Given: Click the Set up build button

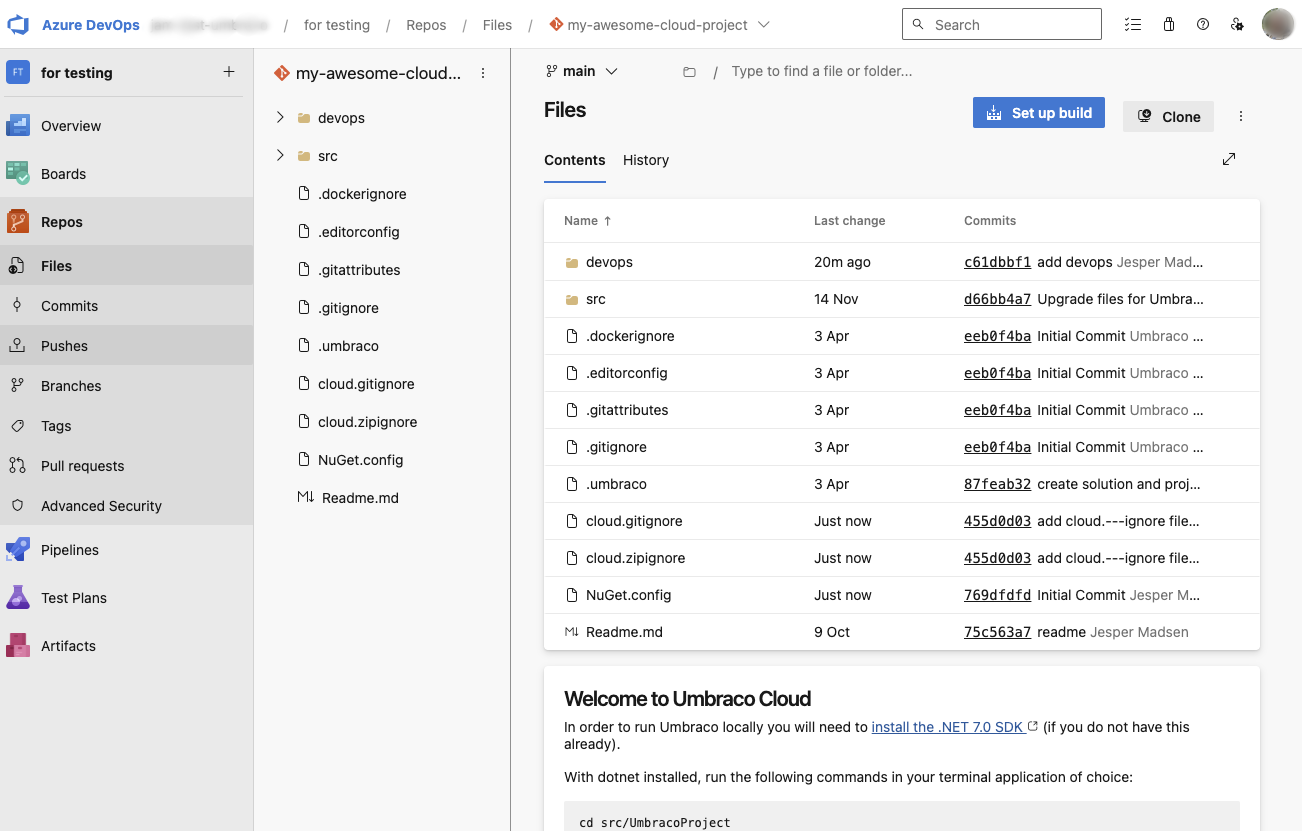Looking at the screenshot, I should point(1038,113).
